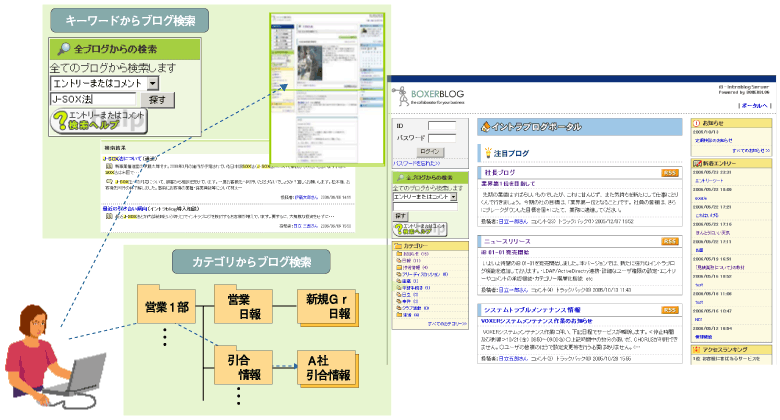Open the 新規Gr日報 folder stack
The image size is (780, 420).
(328, 306)
